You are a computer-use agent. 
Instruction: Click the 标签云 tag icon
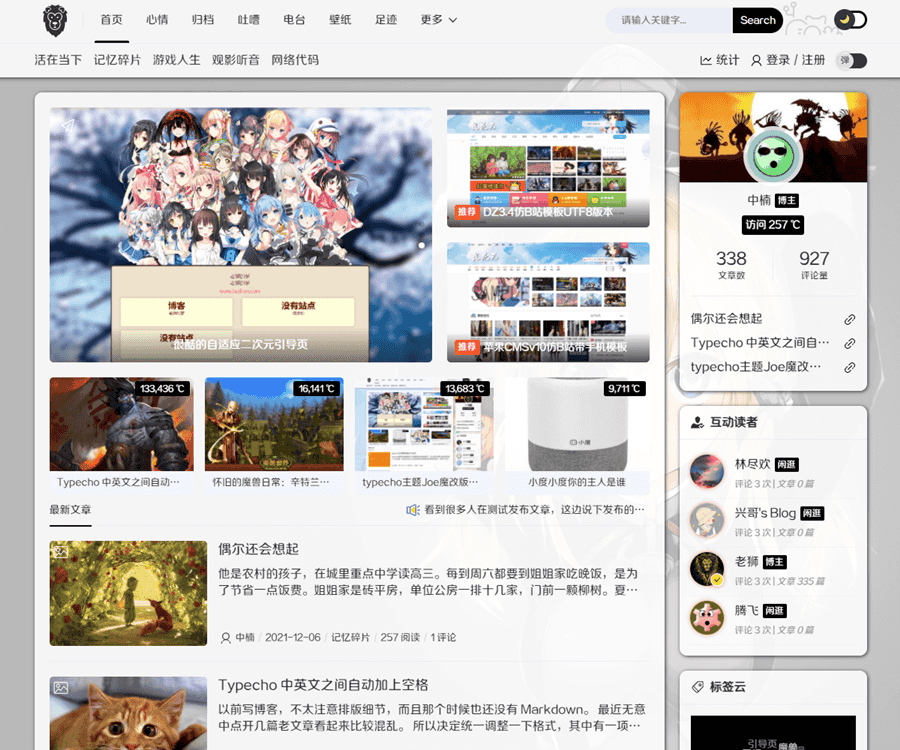[x=697, y=687]
